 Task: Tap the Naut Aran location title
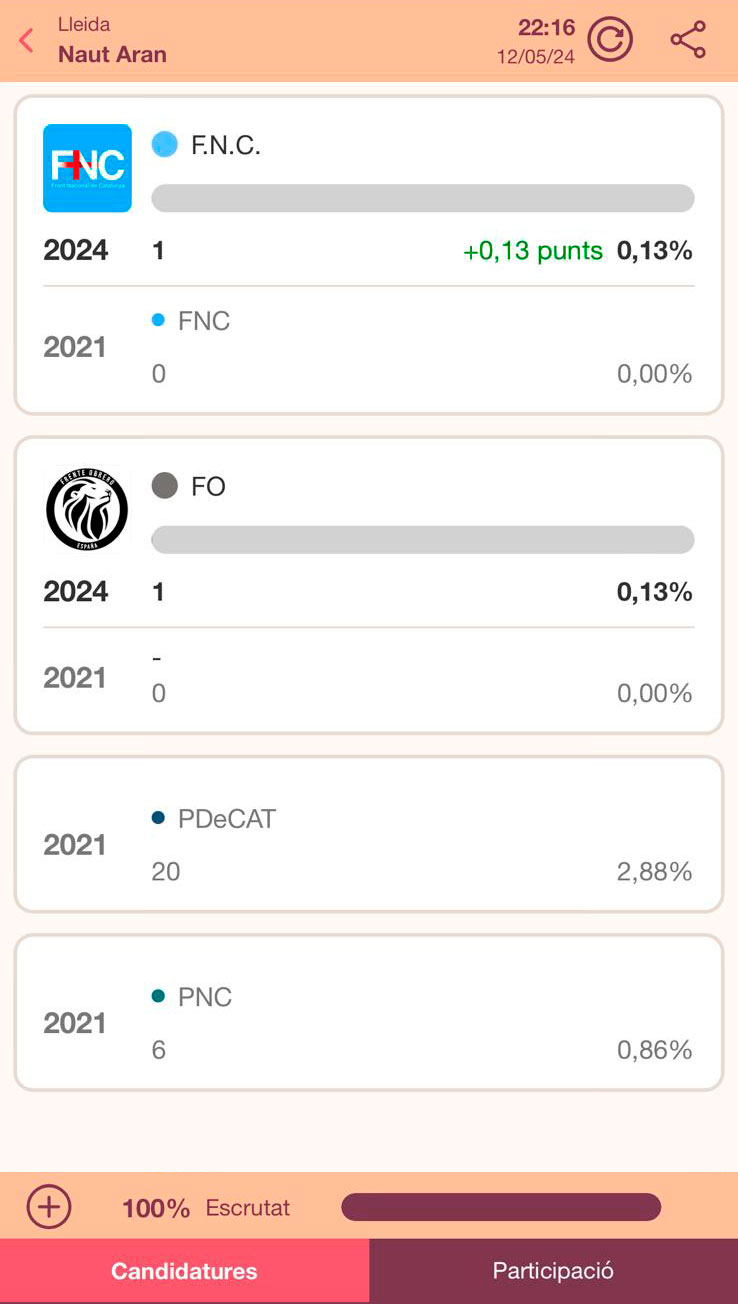(112, 54)
